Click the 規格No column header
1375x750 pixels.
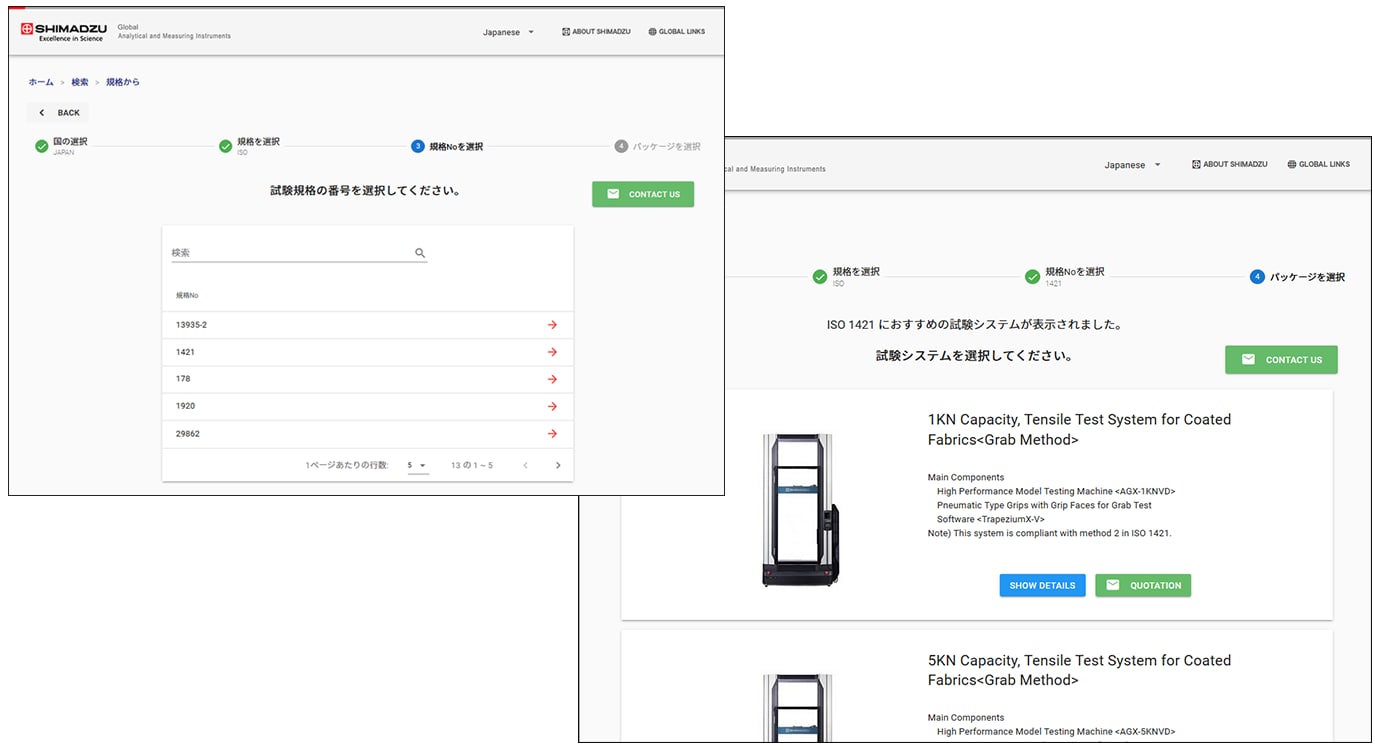187,296
